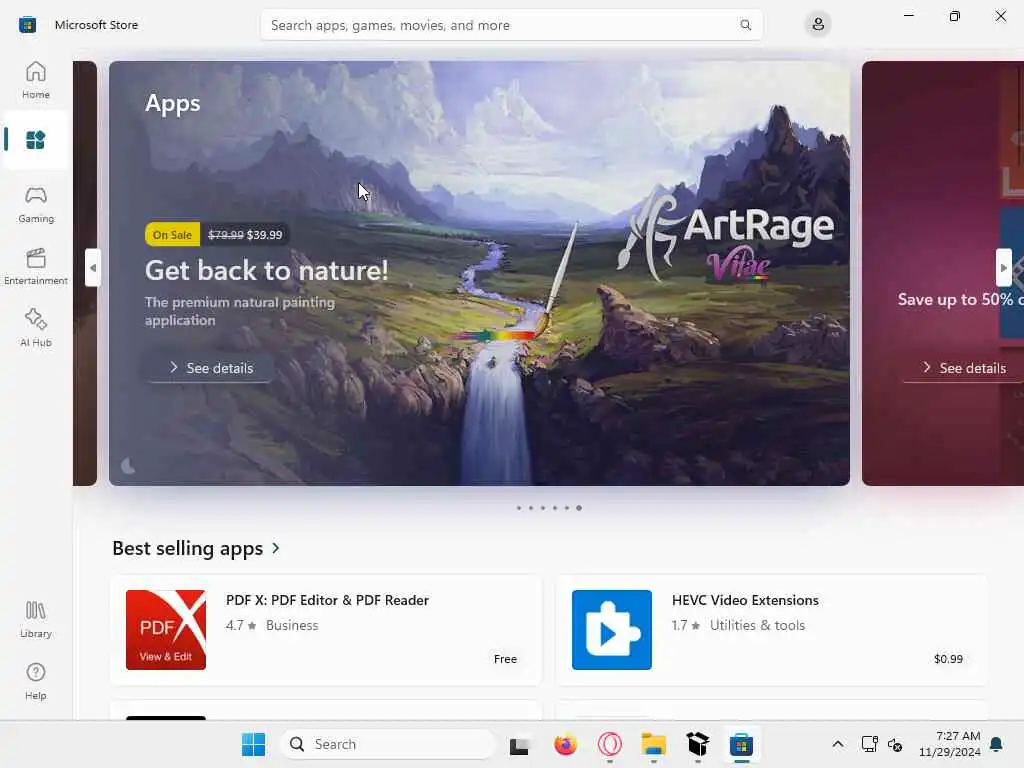Screen dimensions: 1024x768
Task: Click the Best selling apps heading
Action: [187, 548]
